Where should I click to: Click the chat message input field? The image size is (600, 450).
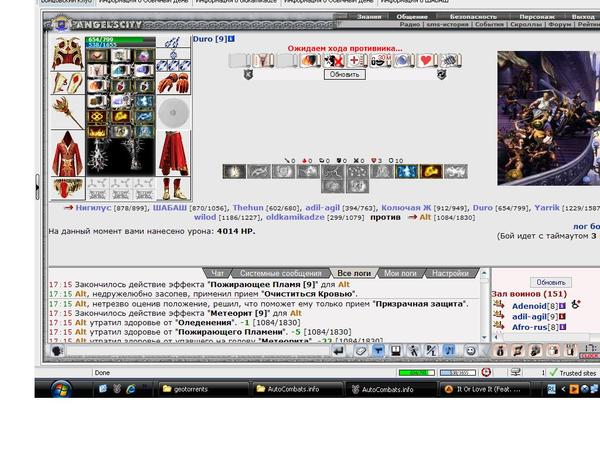tap(197, 351)
